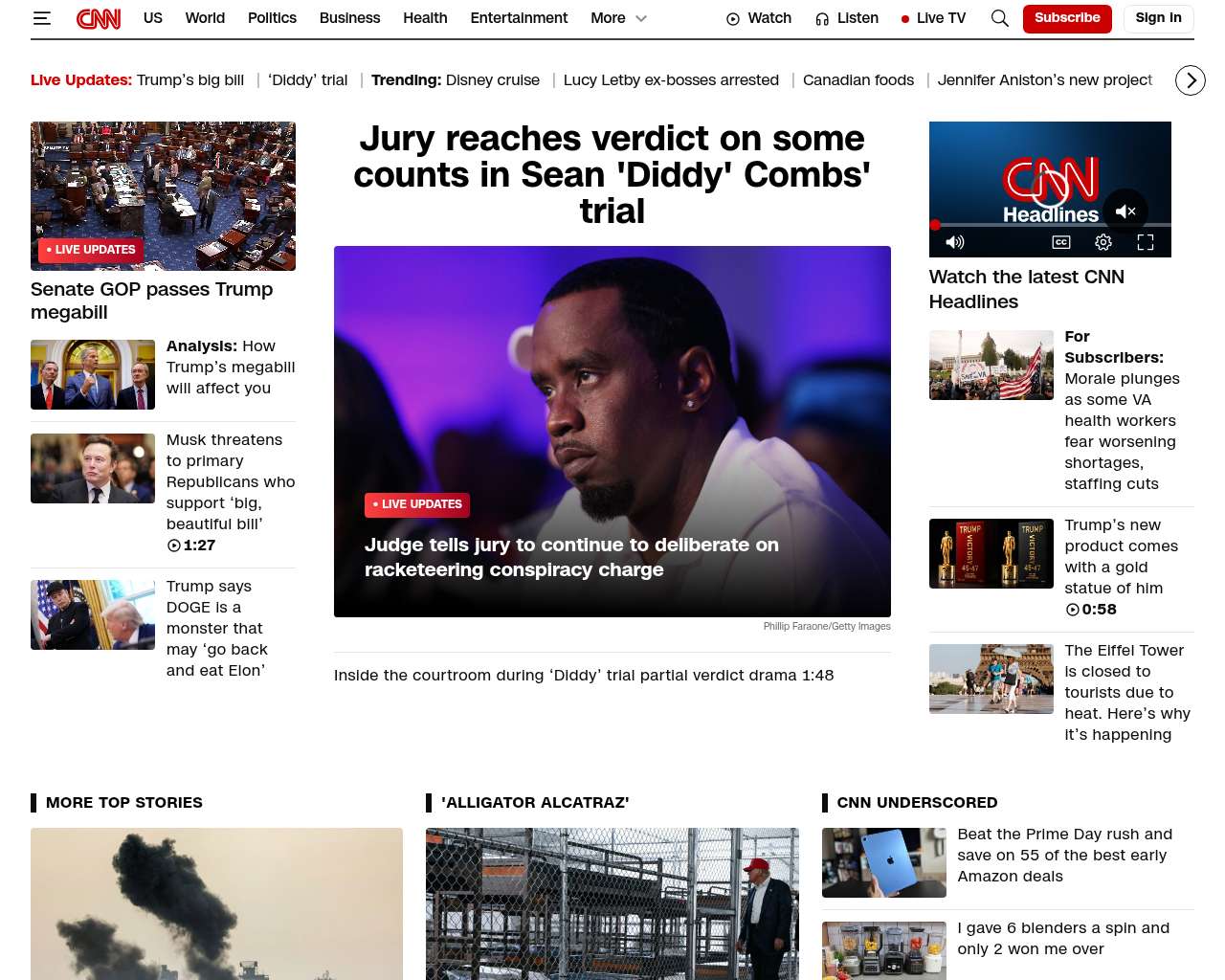The height and width of the screenshot is (980, 1225).
Task: Open the Canadian foods trending link
Action: 858,80
